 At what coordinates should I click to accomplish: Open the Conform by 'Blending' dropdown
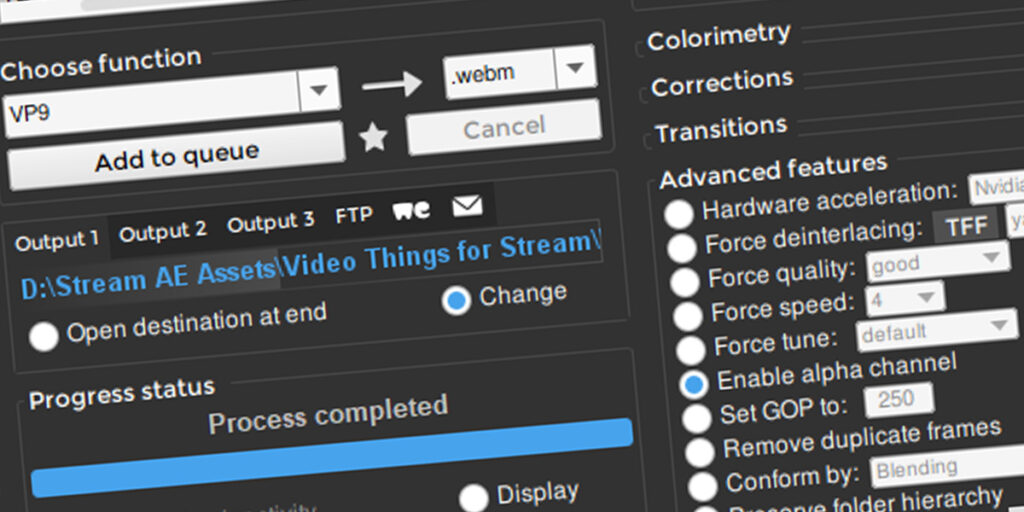(947, 466)
